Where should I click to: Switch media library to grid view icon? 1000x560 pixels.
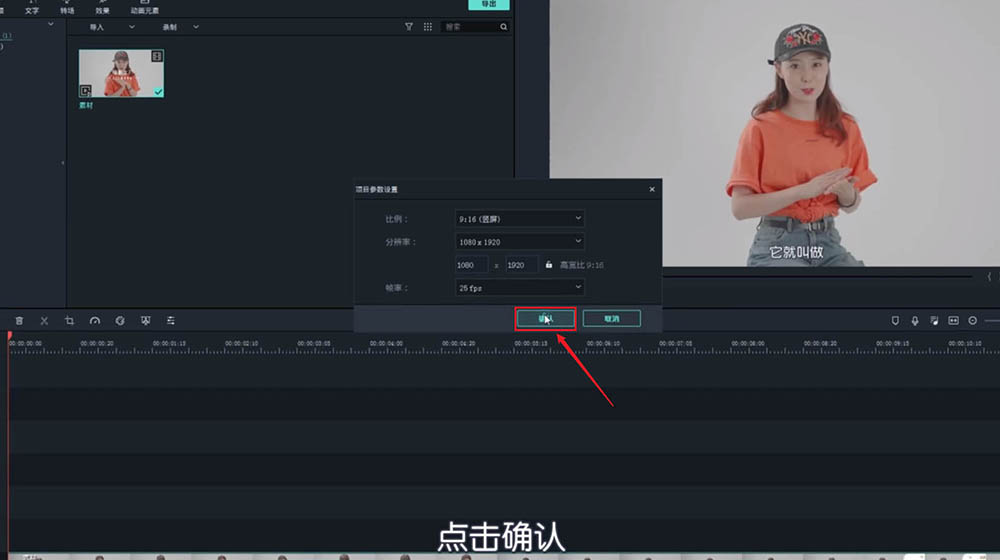point(428,27)
